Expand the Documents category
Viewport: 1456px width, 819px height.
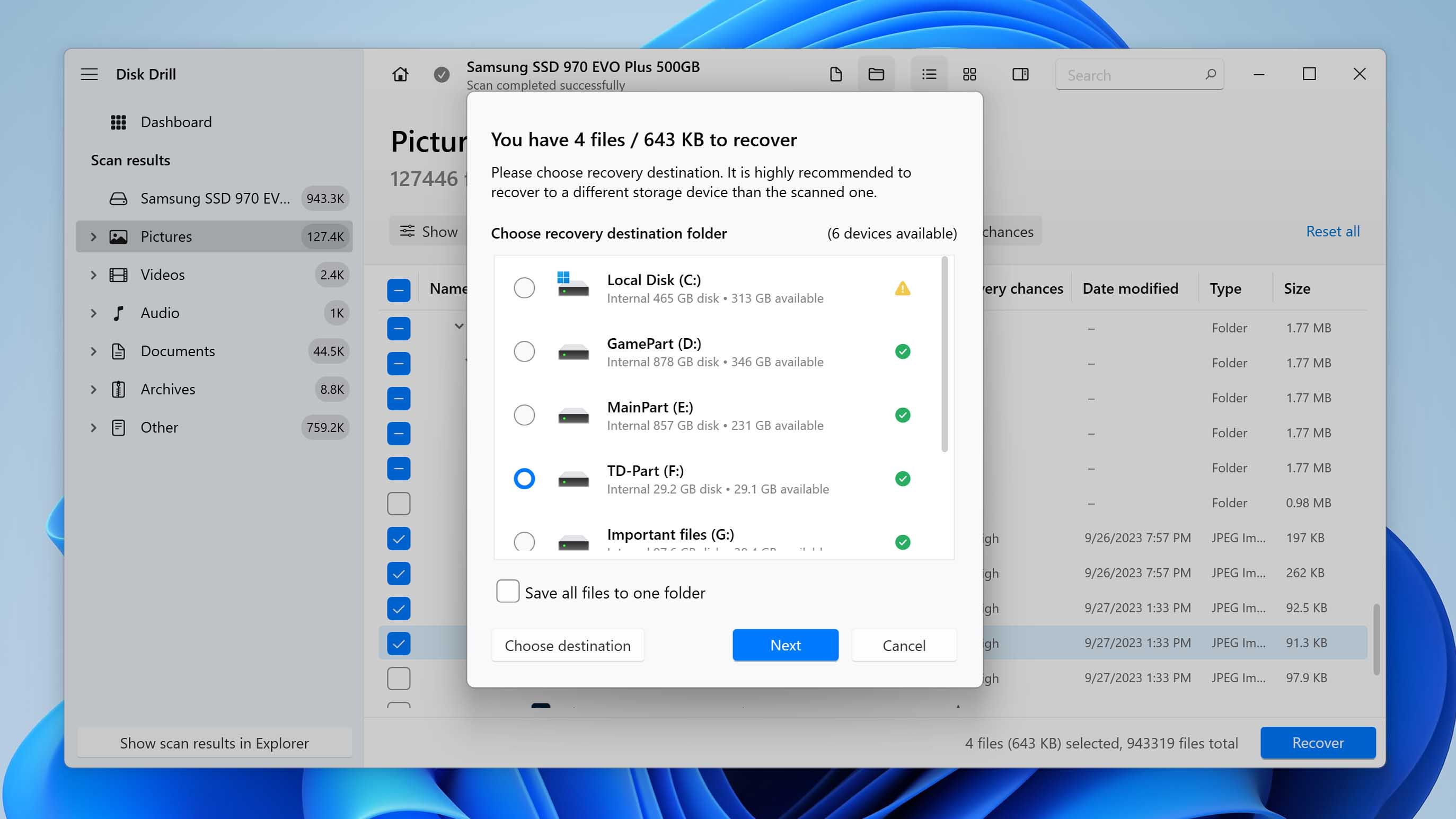tap(94, 351)
